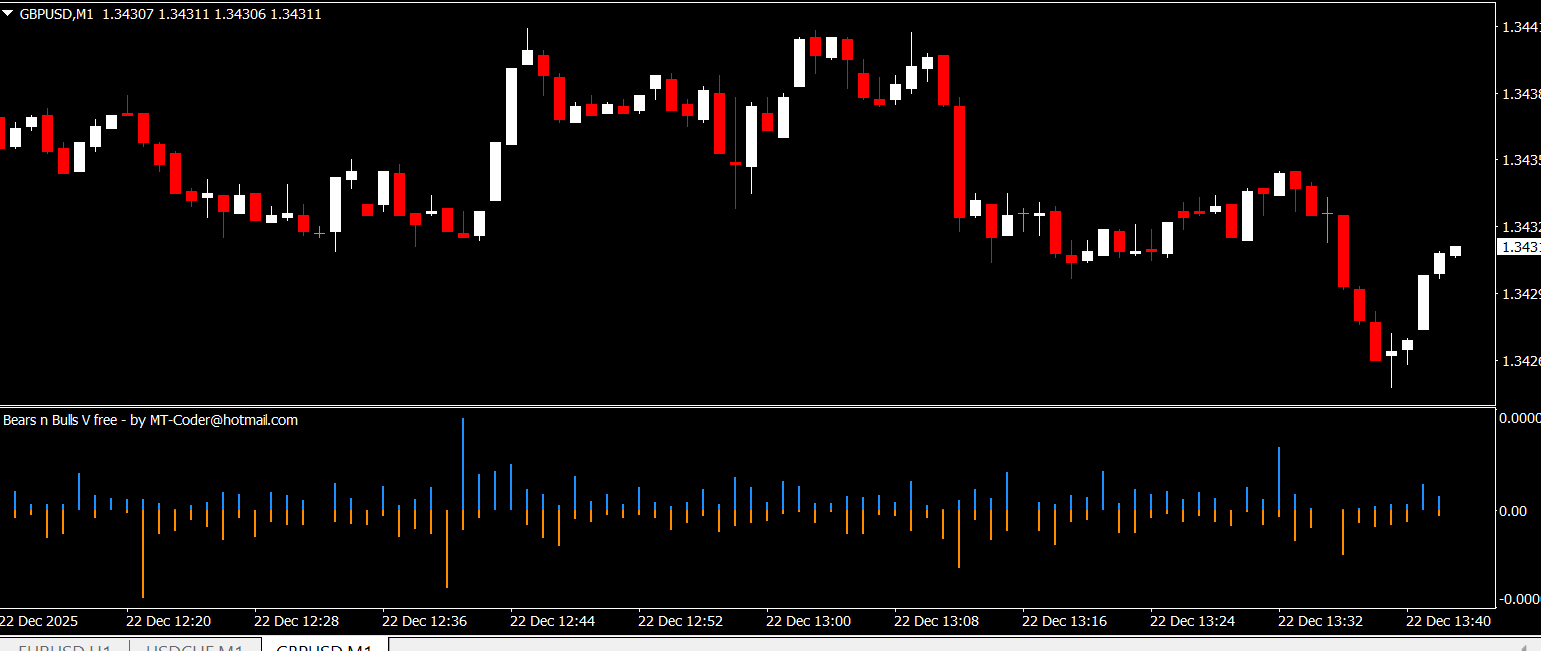1541x651 pixels.
Task: Click the Bears n Bulls indicator label
Action: pos(150,420)
